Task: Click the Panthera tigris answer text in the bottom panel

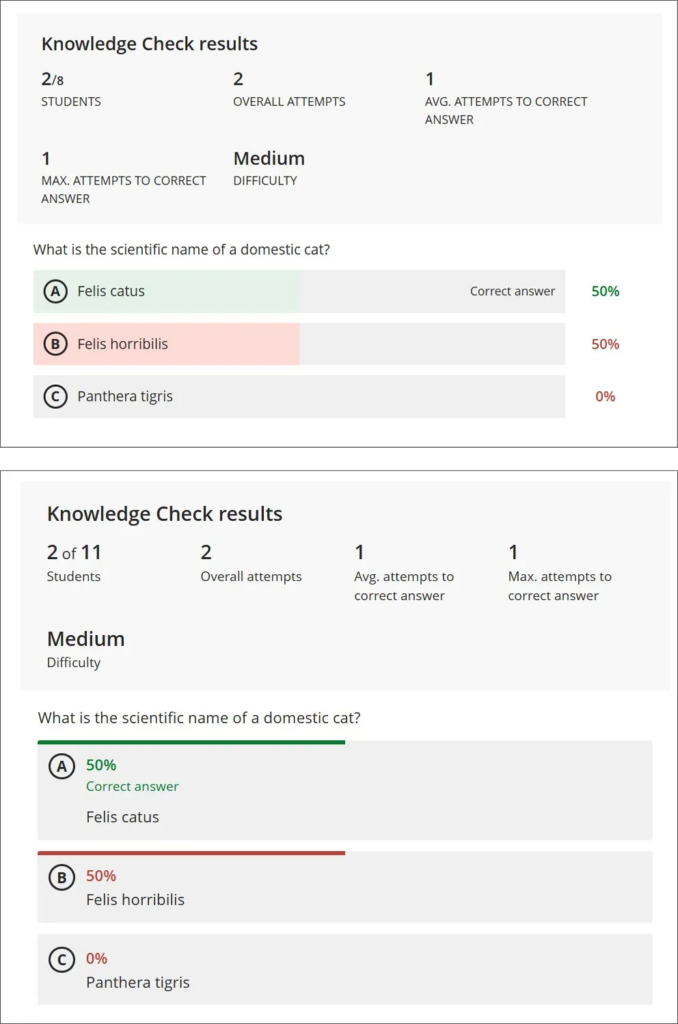Action: 138,982
